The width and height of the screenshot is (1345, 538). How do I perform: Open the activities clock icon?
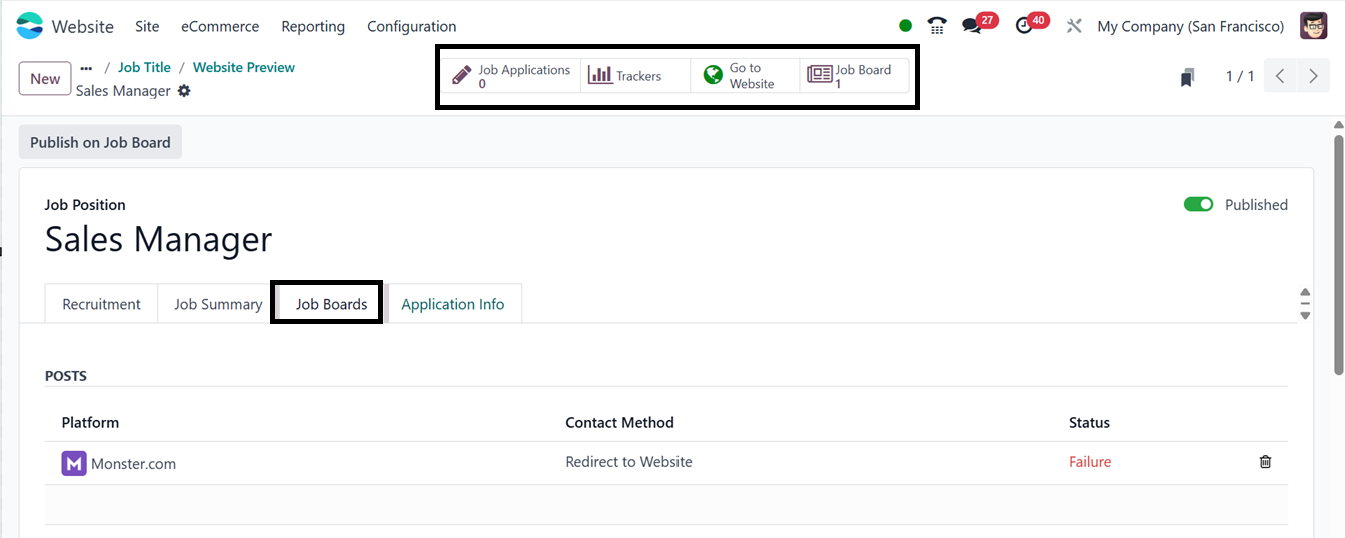coord(1024,26)
